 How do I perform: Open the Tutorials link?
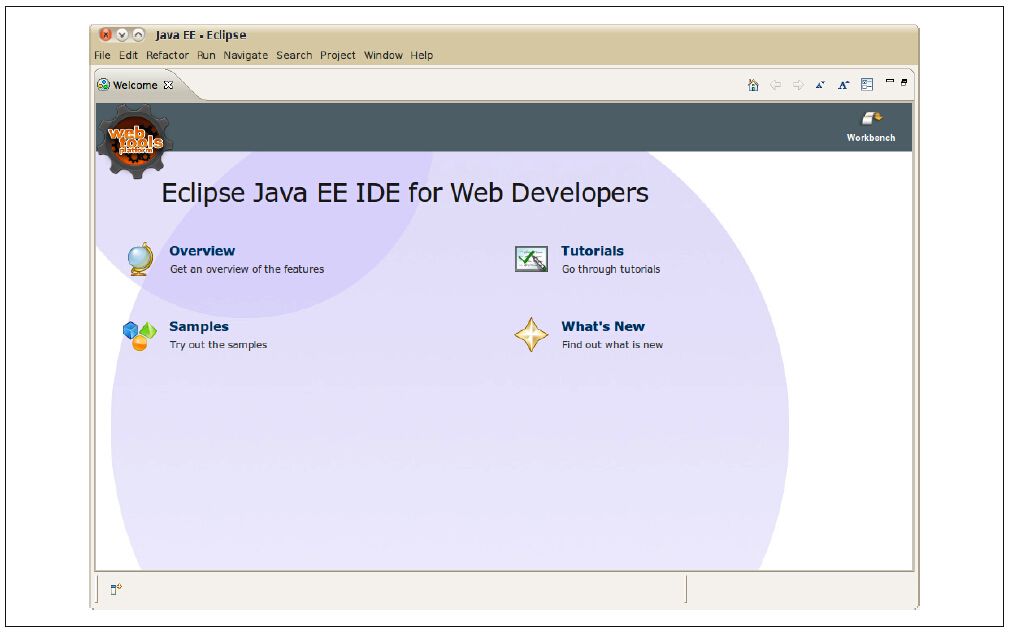pos(593,251)
